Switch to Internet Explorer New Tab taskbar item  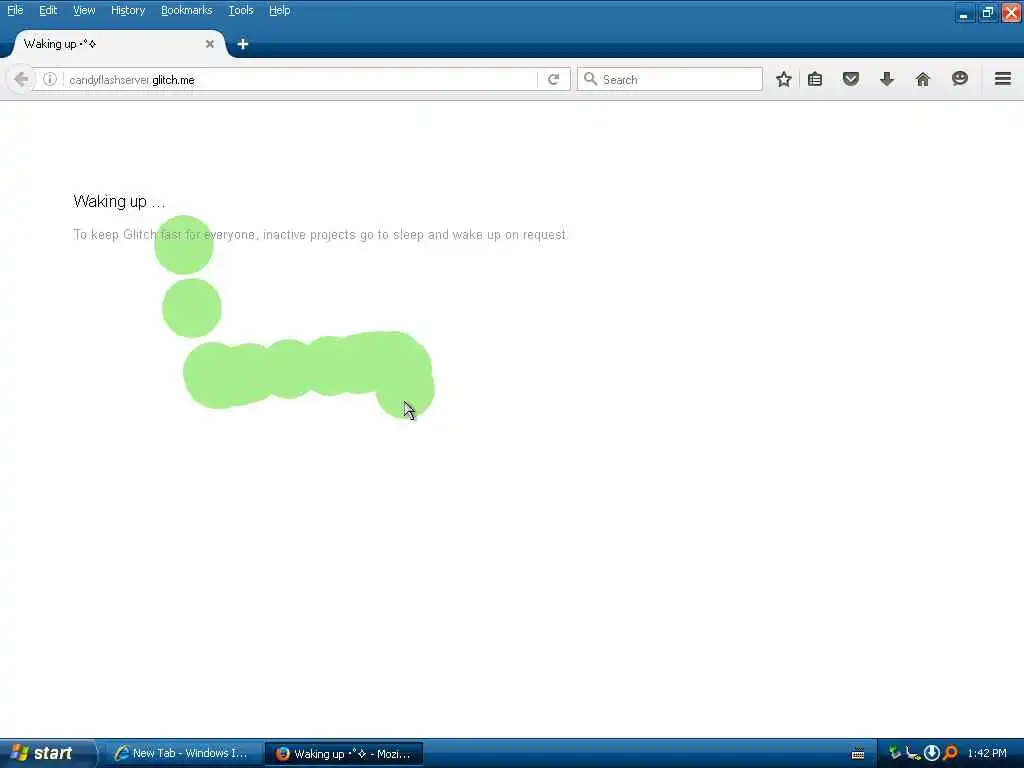pyautogui.click(x=183, y=753)
